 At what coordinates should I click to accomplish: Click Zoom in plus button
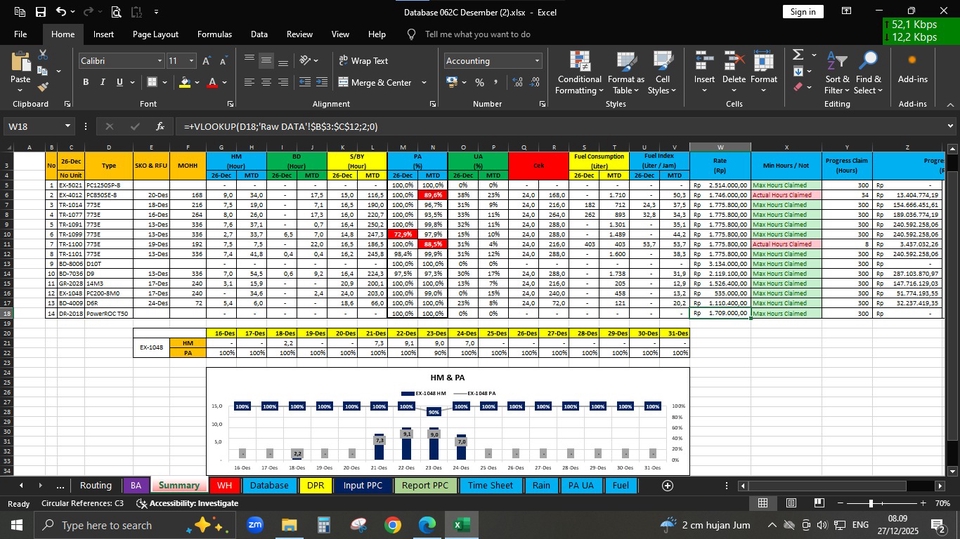tap(923, 503)
